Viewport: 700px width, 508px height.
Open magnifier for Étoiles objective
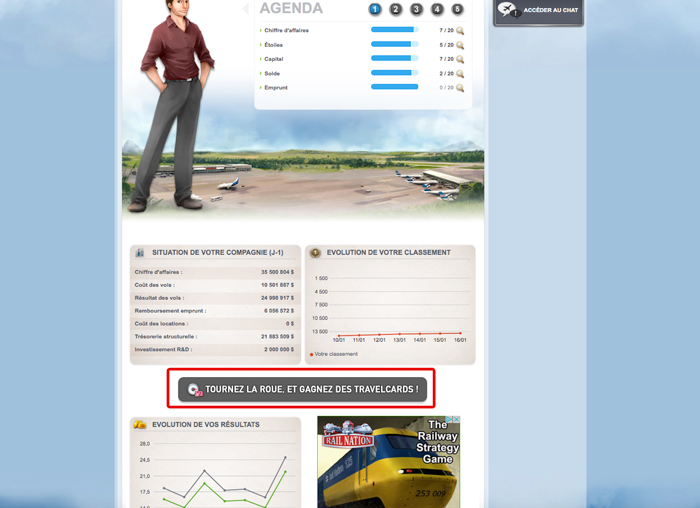460,45
